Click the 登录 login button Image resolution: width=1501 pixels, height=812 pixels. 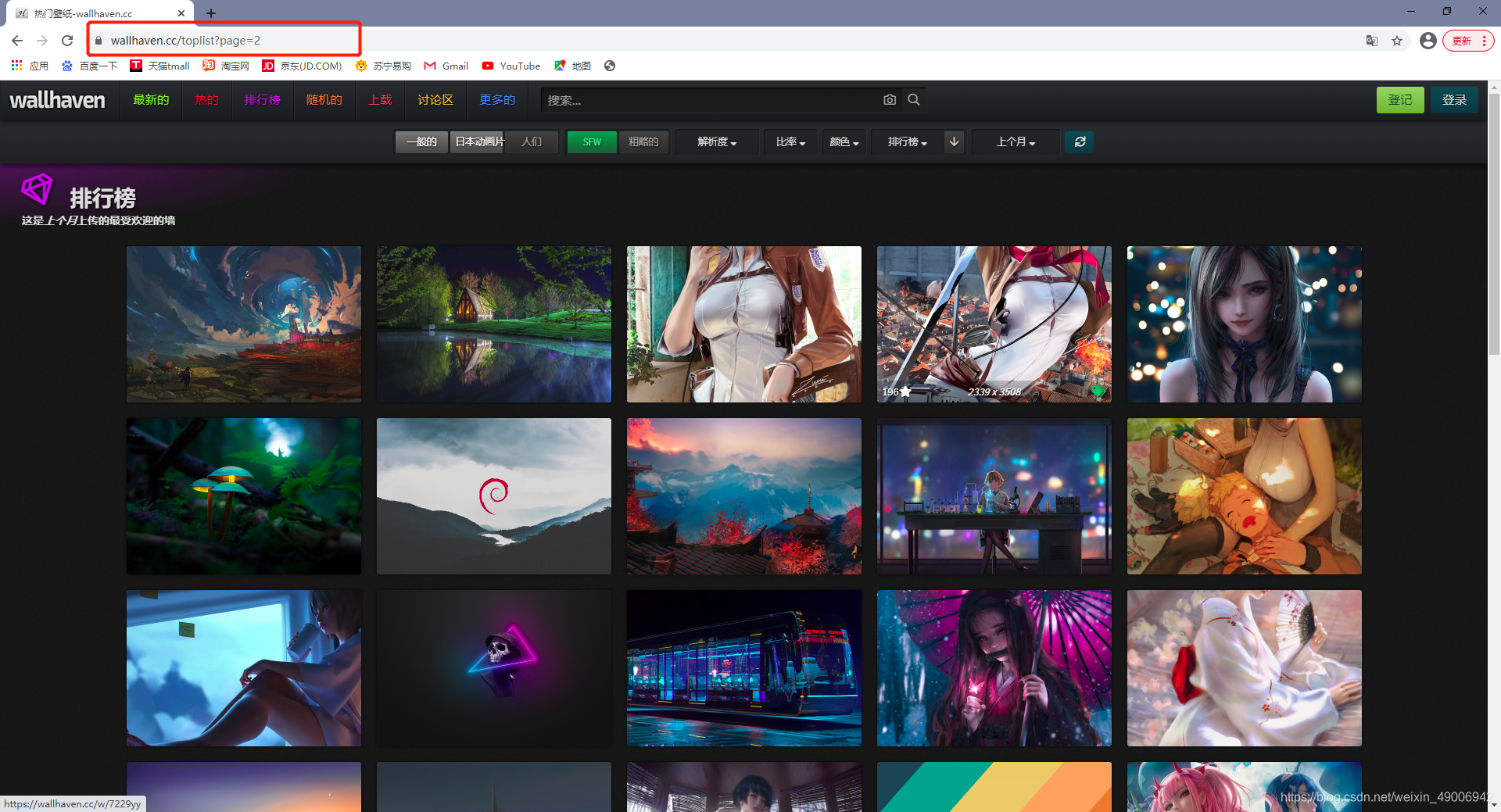[1454, 100]
